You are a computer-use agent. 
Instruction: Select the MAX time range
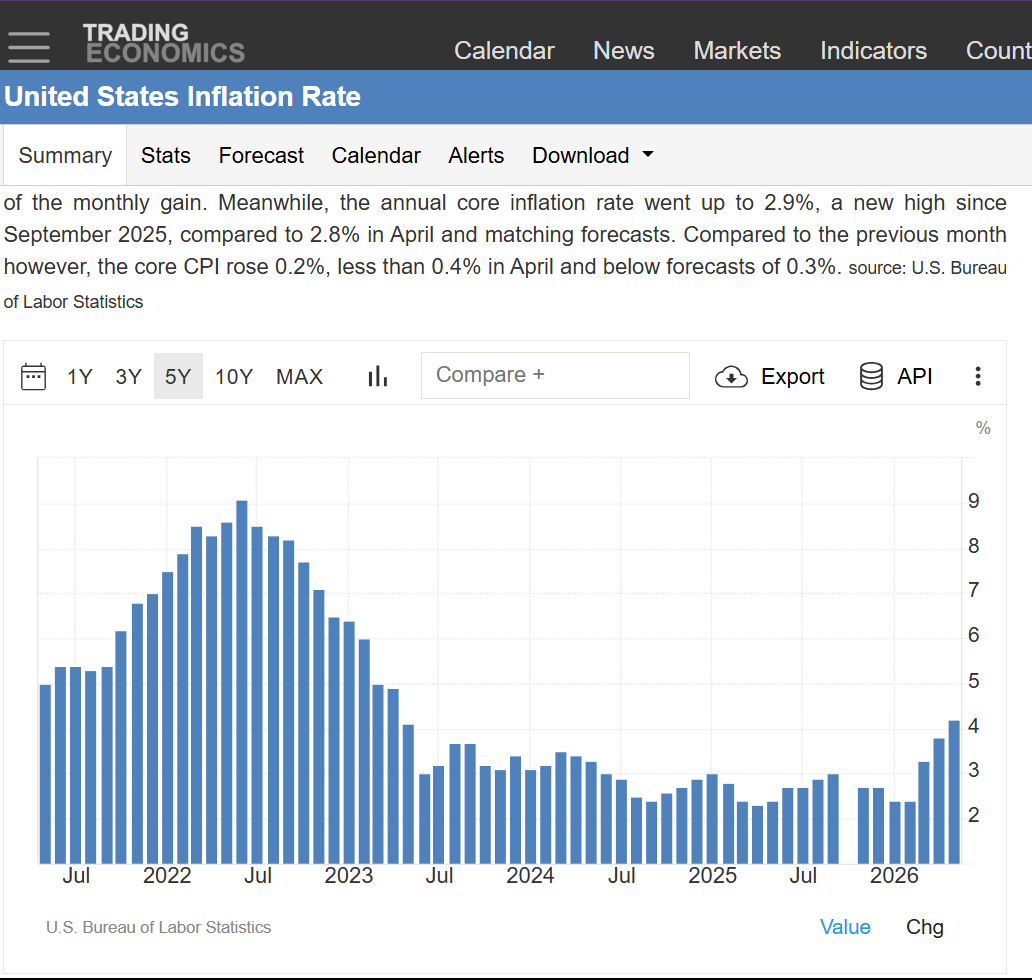pyautogui.click(x=299, y=376)
